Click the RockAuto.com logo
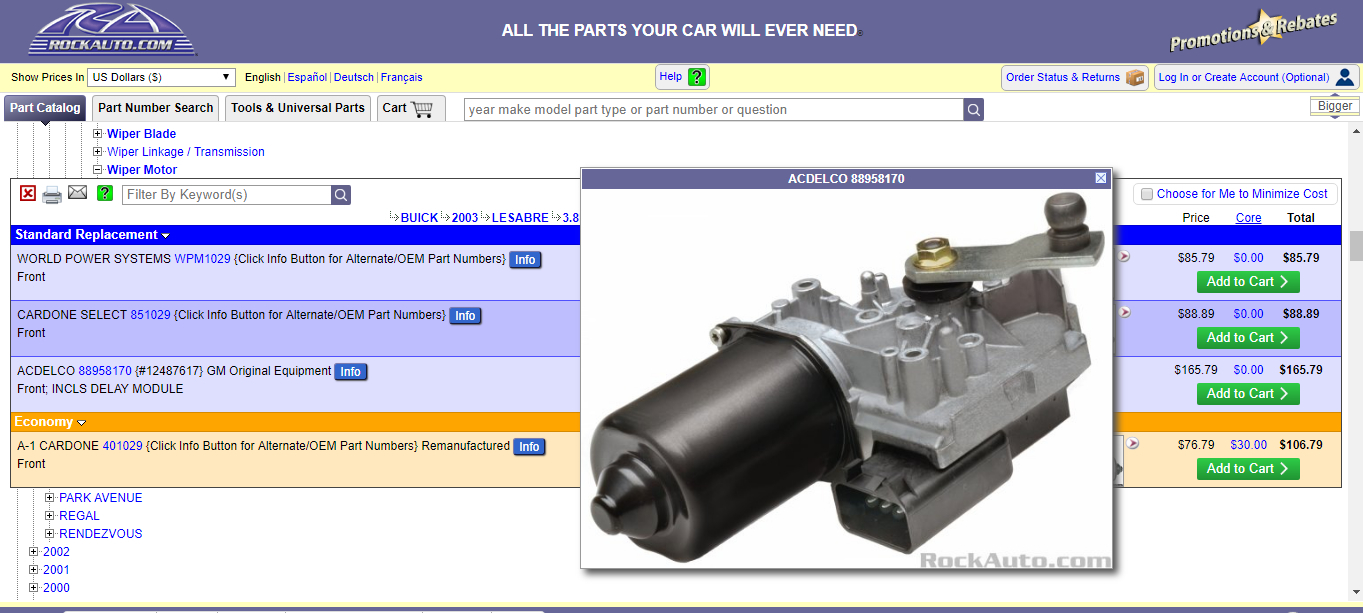The image size is (1363, 613). [112, 29]
